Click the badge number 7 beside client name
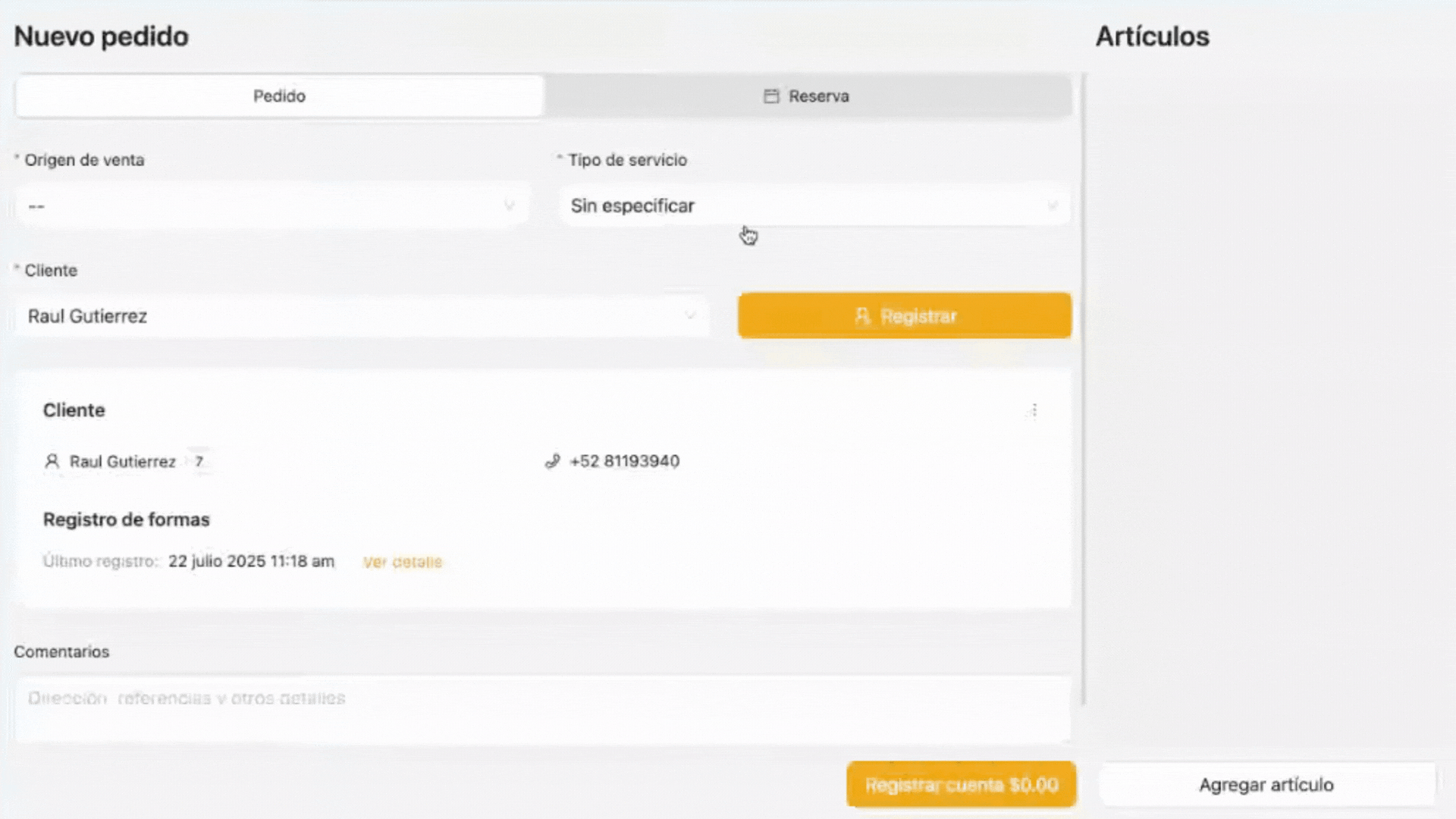The image size is (1456, 819). (x=199, y=461)
